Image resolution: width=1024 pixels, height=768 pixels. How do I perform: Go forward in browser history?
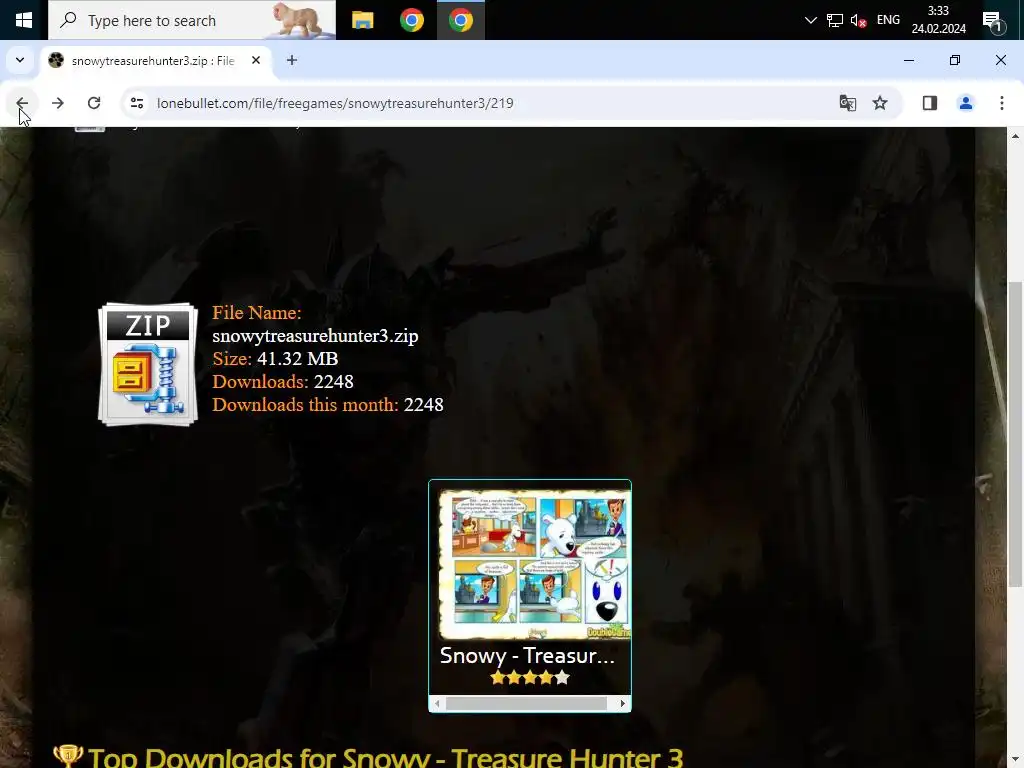[57, 103]
